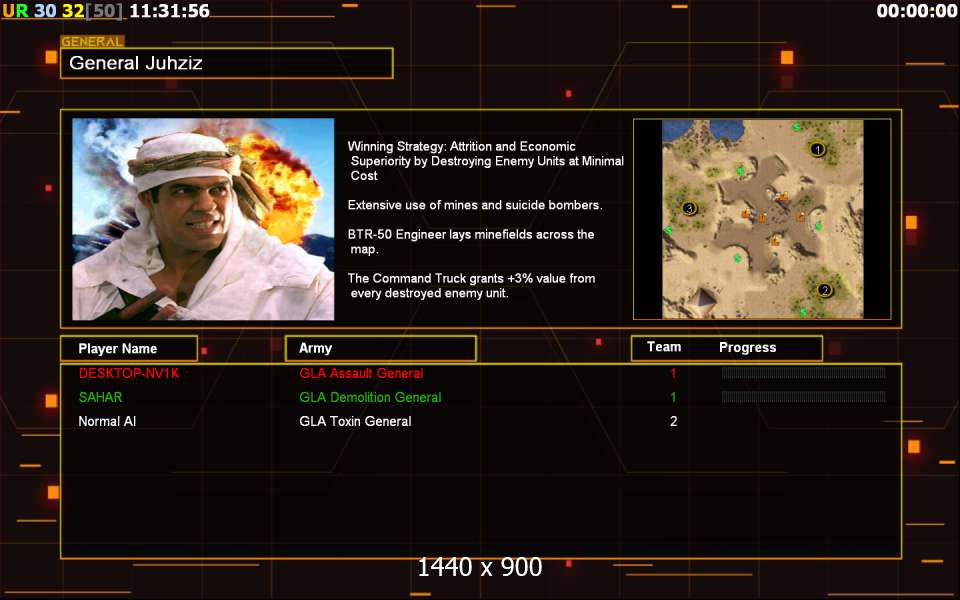Click SAHAR loading progress bar
The image size is (960, 600).
(x=803, y=397)
